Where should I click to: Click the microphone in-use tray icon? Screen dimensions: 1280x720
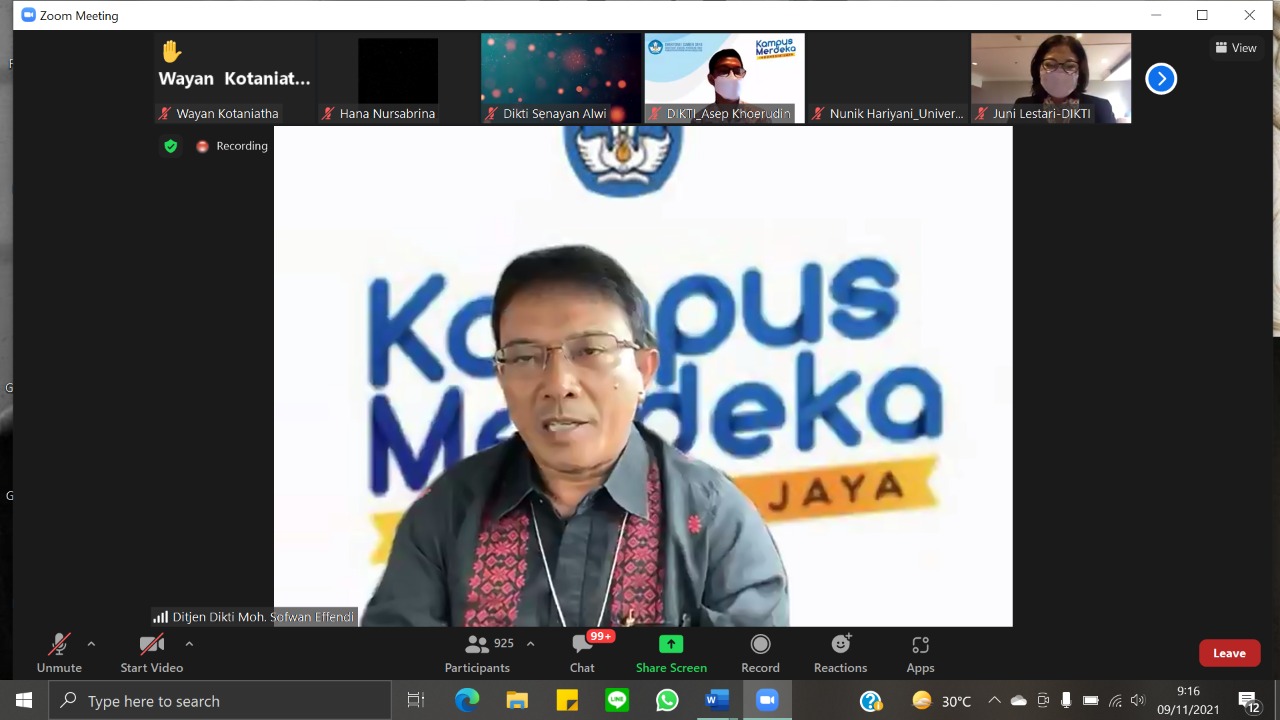tap(1066, 701)
